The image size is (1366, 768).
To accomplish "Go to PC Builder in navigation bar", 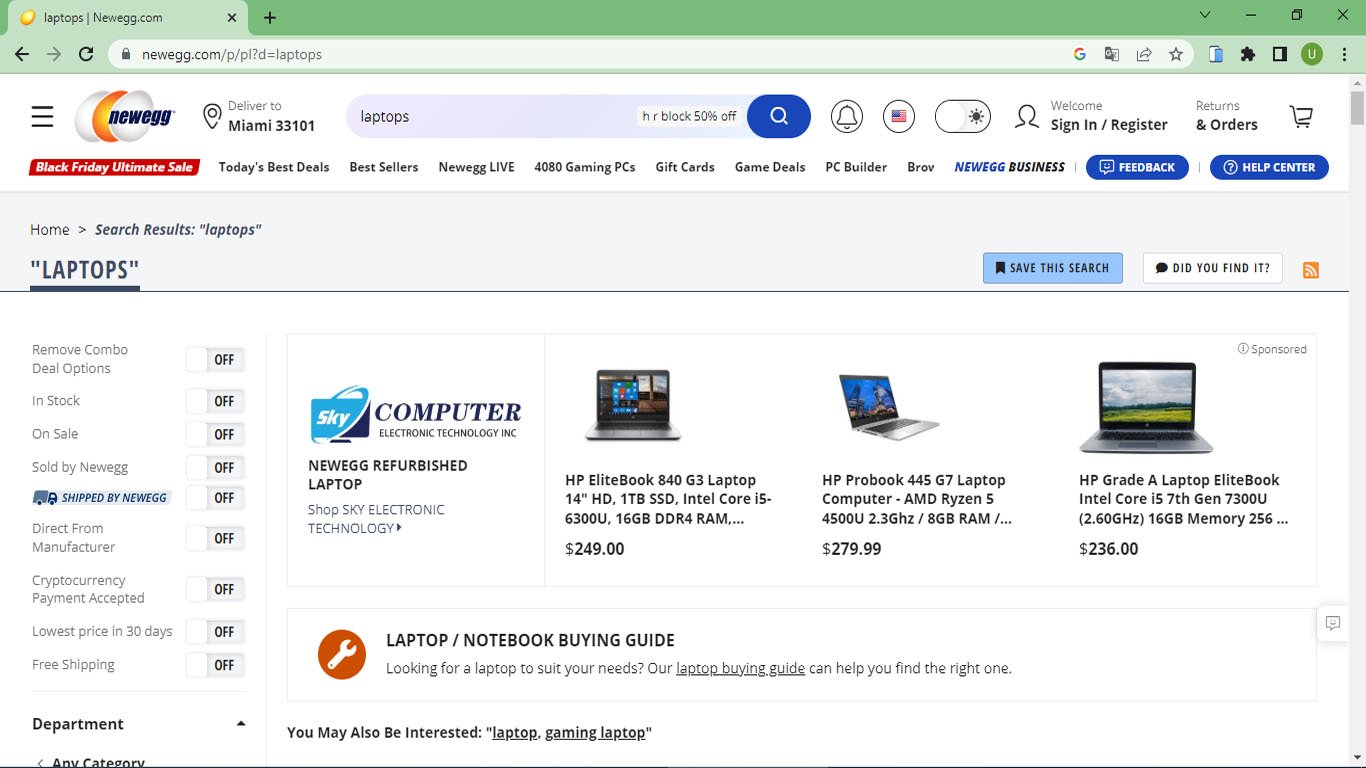I will coord(855,167).
